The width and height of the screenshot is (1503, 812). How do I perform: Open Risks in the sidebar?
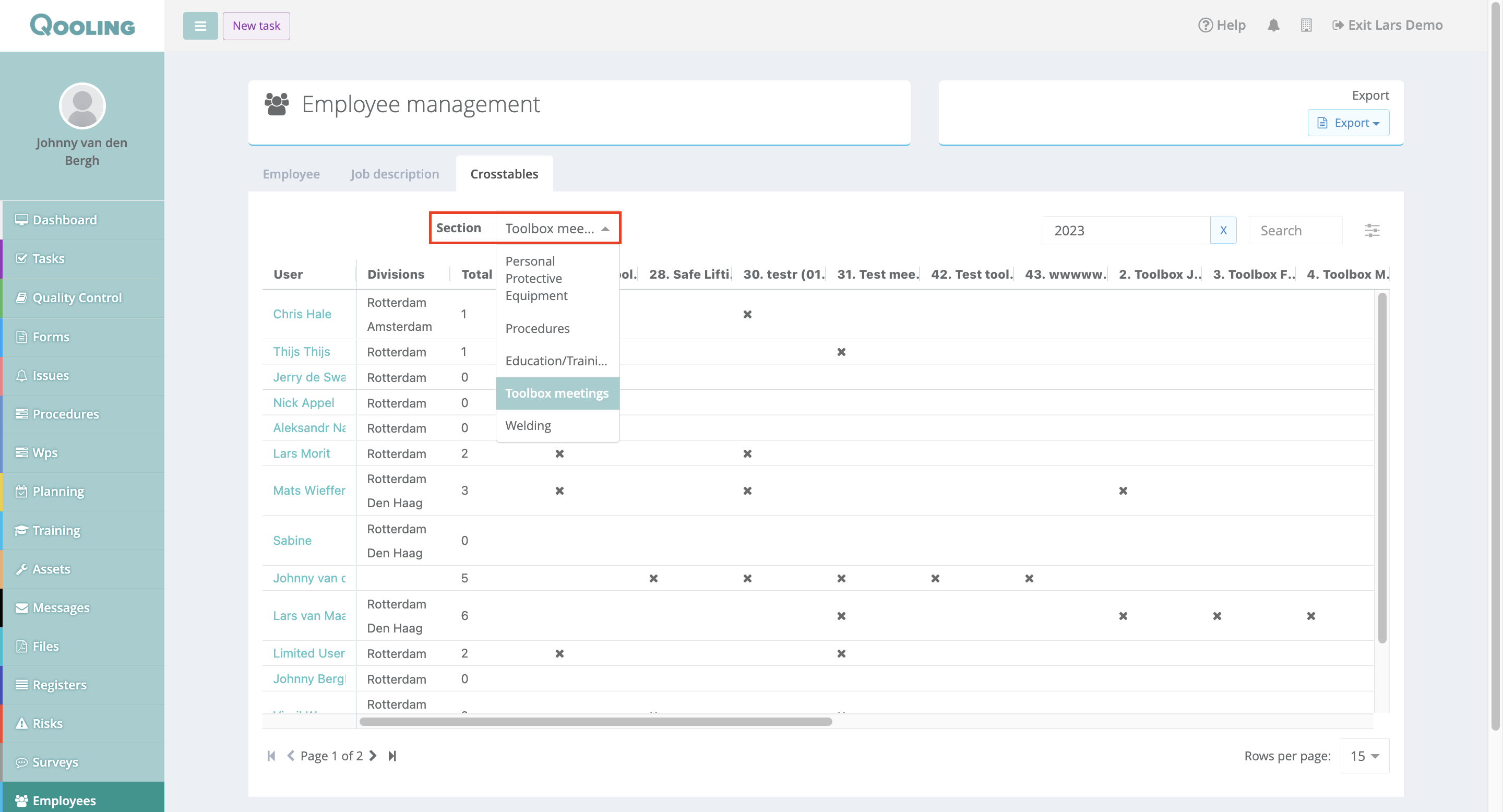click(47, 723)
